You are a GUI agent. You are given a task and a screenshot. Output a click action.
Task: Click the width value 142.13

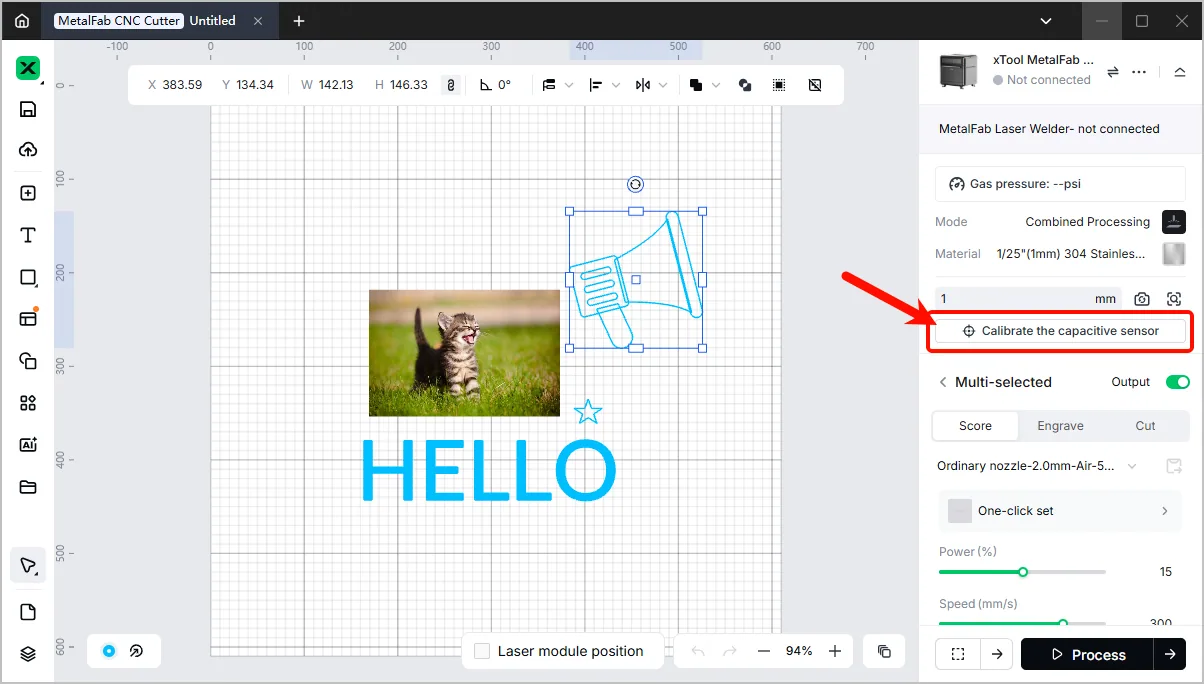(336, 85)
